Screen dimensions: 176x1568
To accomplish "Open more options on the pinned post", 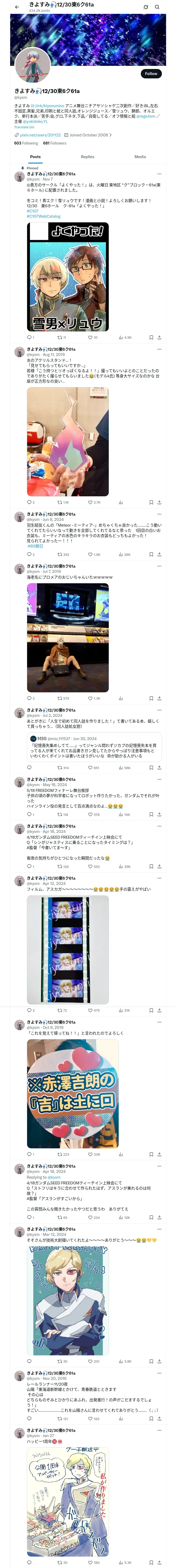I will pos(159,174).
